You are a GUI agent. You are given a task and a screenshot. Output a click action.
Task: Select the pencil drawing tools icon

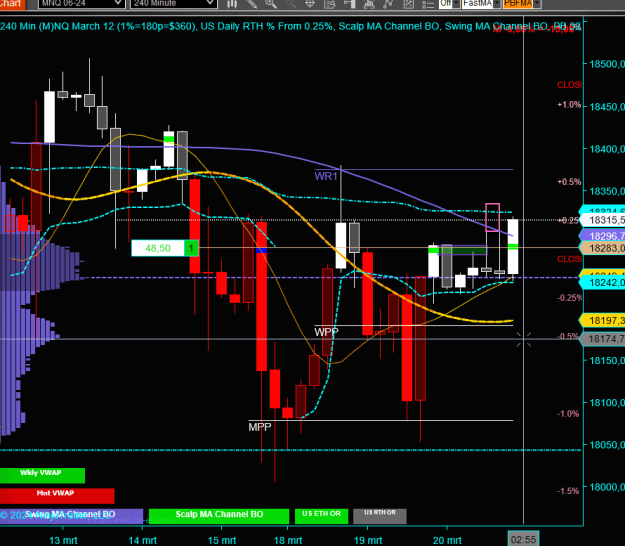[251, 4]
